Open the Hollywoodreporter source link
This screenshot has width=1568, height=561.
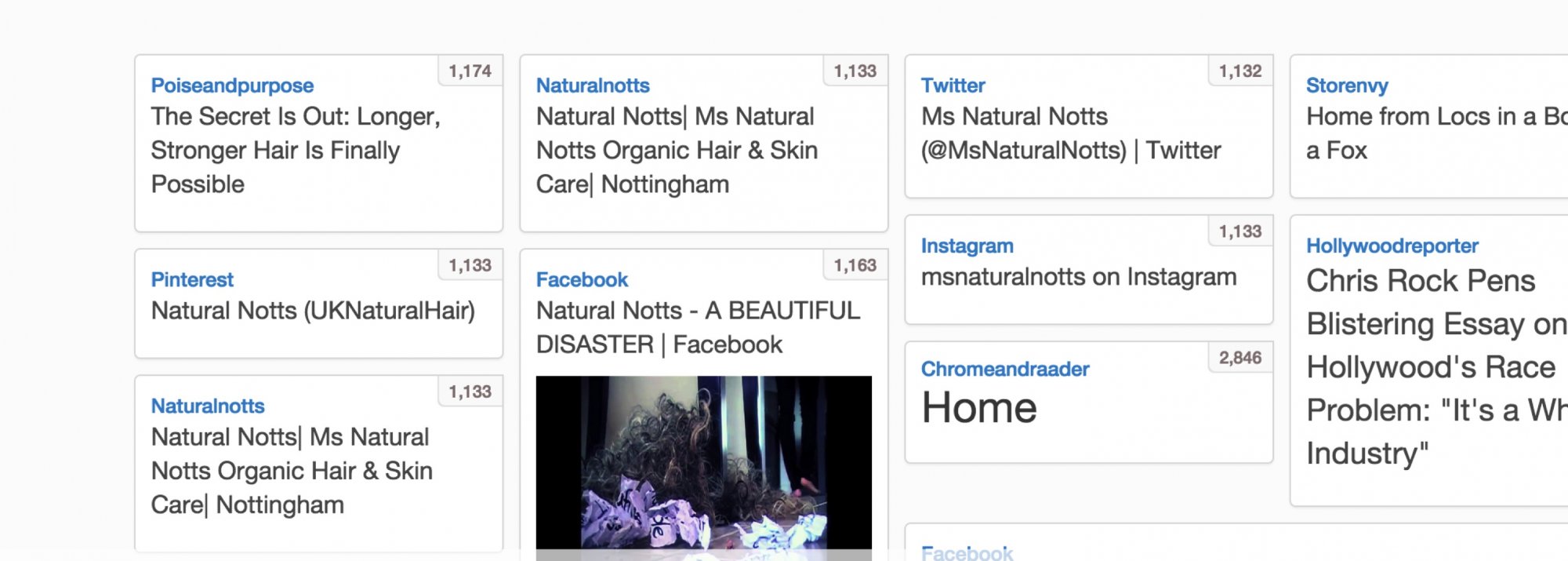1392,246
